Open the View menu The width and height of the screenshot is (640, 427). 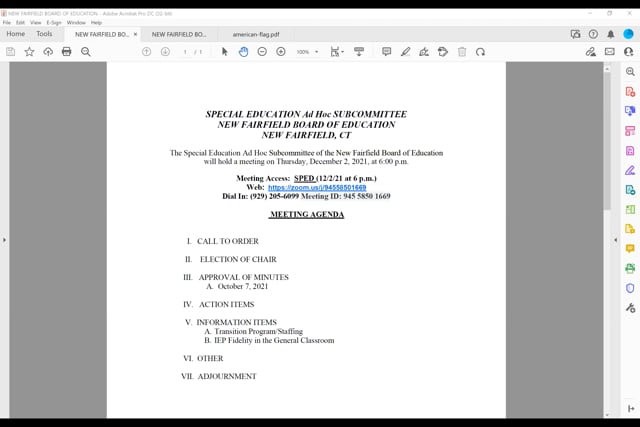pyautogui.click(x=36, y=22)
